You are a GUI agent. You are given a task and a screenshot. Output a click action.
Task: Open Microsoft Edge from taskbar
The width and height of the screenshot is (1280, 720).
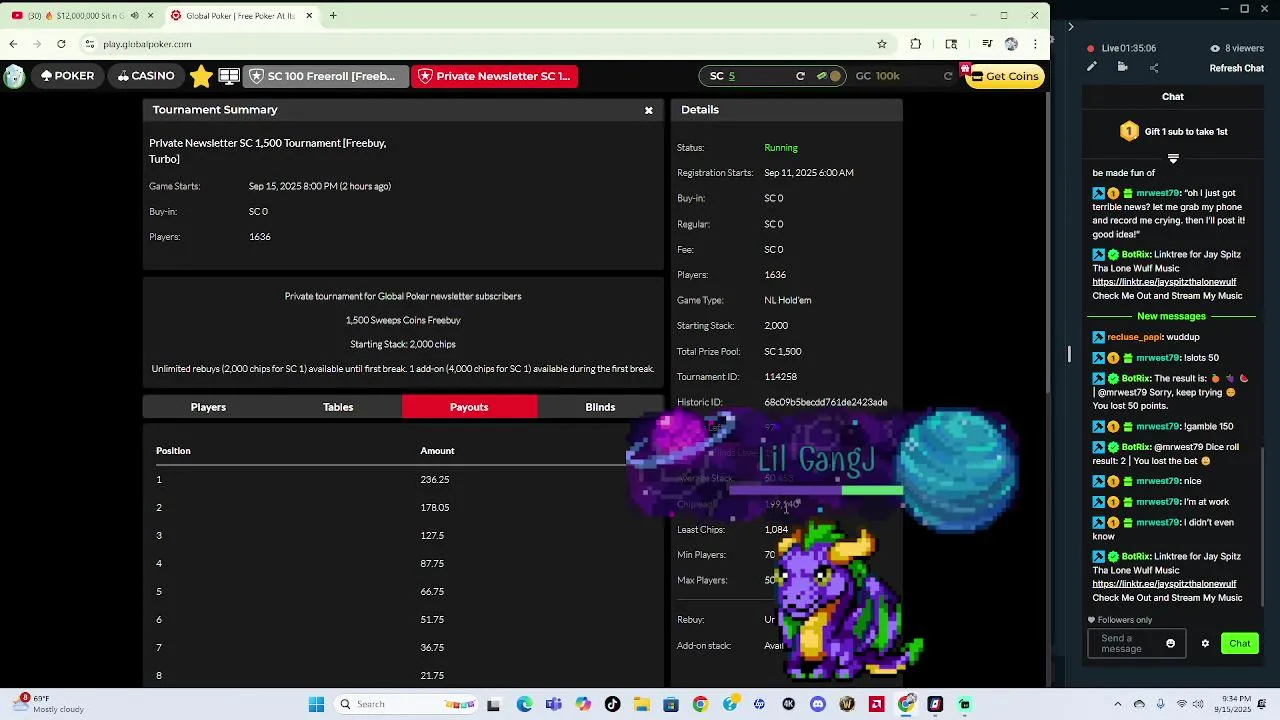524,704
